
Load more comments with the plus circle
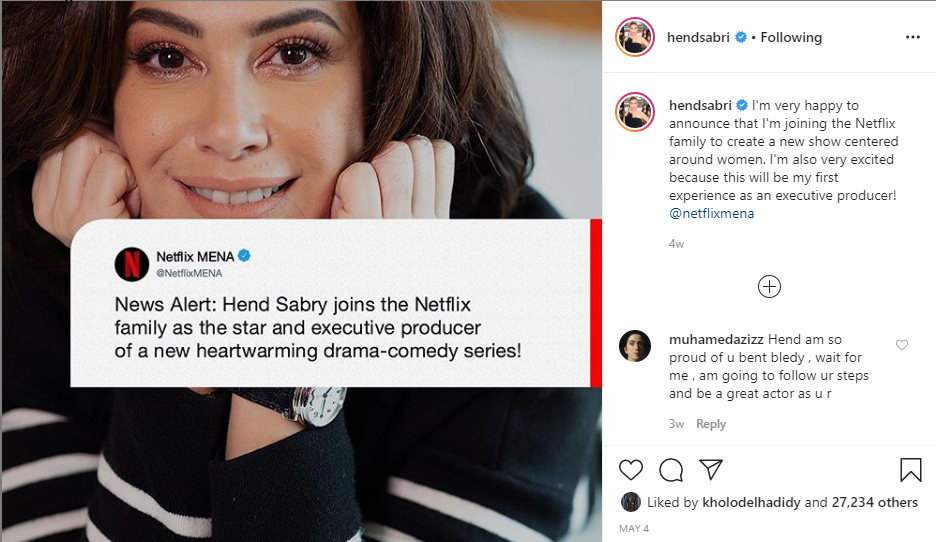coord(769,287)
